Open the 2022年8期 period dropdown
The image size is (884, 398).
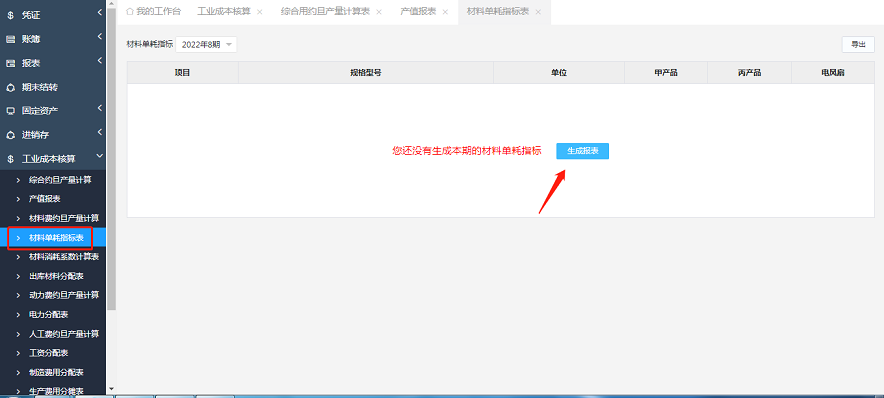[206, 45]
